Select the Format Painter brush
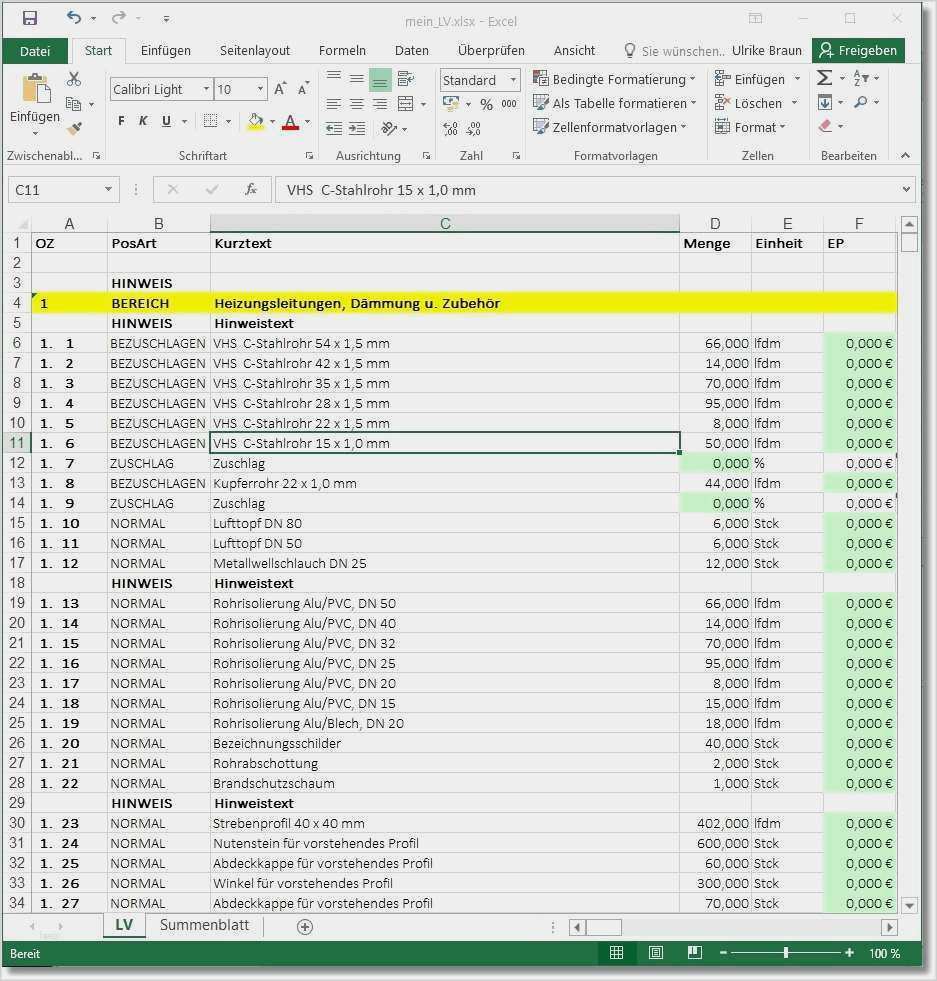This screenshot has height=981, width=937. tap(74, 128)
